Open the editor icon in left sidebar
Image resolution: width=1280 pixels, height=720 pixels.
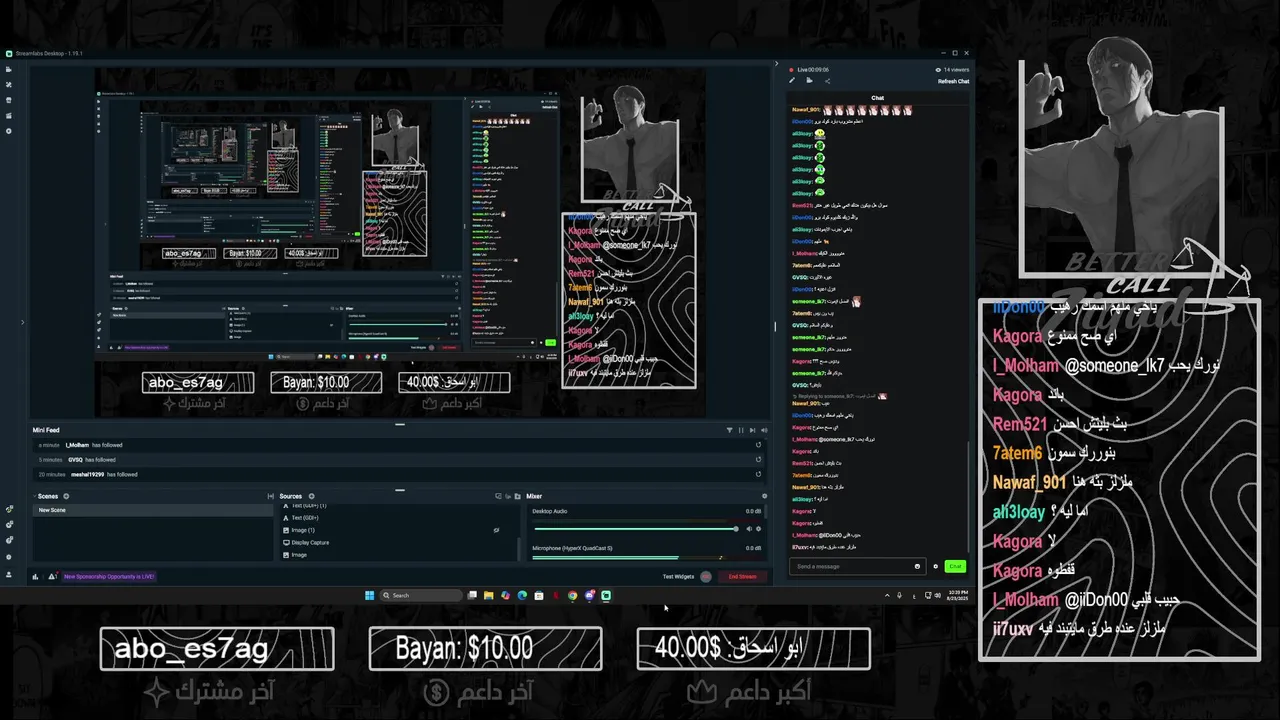pyautogui.click(x=9, y=70)
